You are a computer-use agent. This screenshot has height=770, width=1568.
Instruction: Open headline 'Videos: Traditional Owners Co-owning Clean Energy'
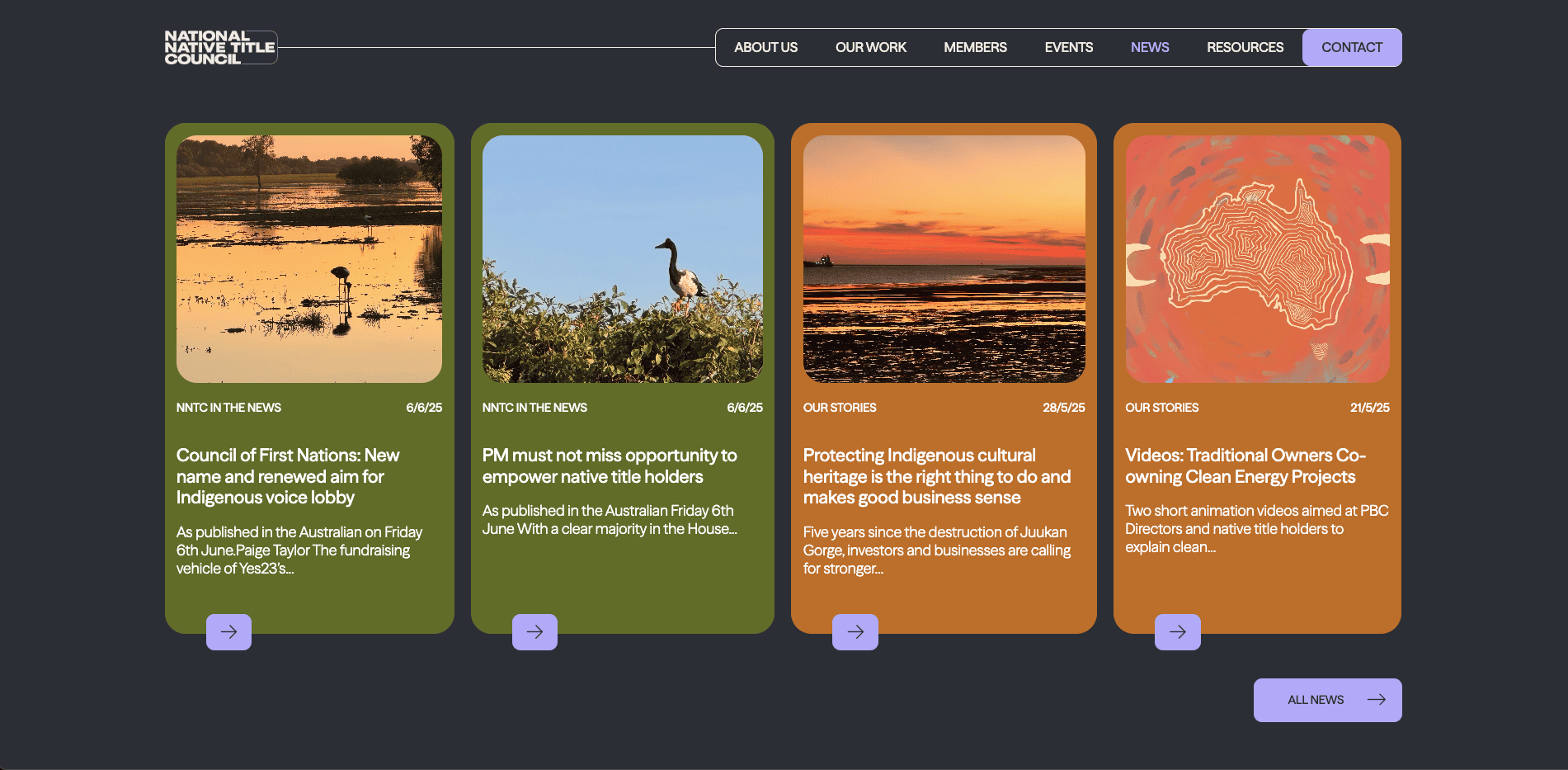click(1245, 466)
